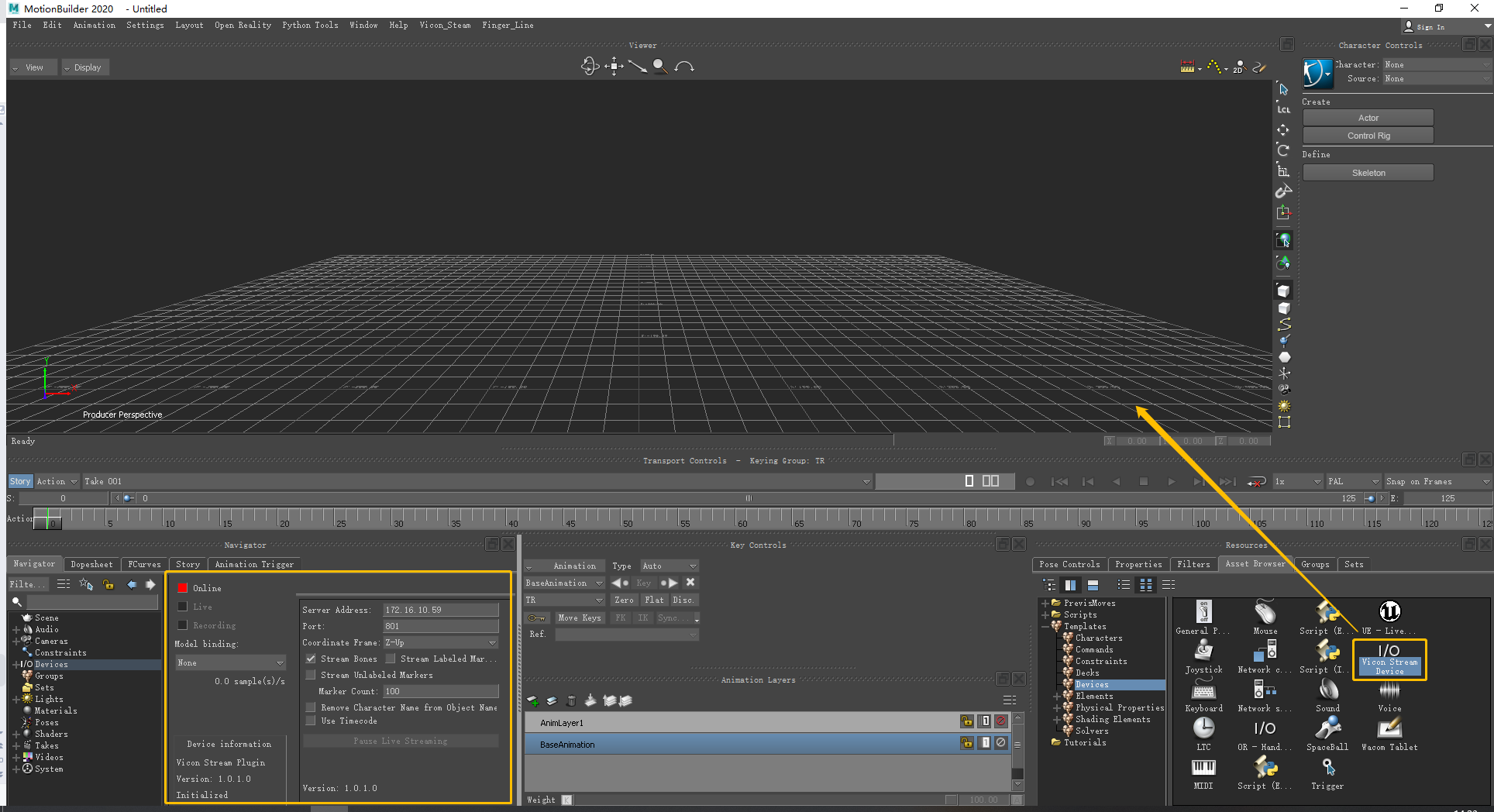The width and height of the screenshot is (1494, 812).
Task: Open the Model binding None dropdown
Action: [230, 662]
